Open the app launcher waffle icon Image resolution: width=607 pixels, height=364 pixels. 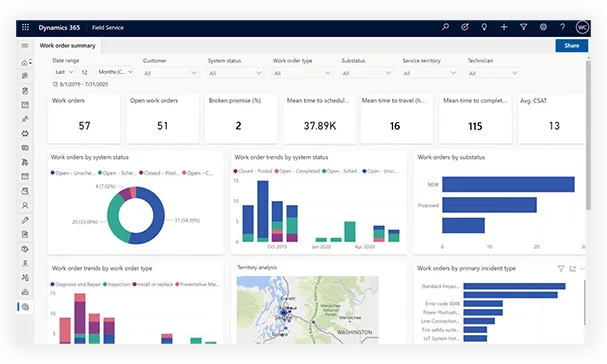point(26,27)
